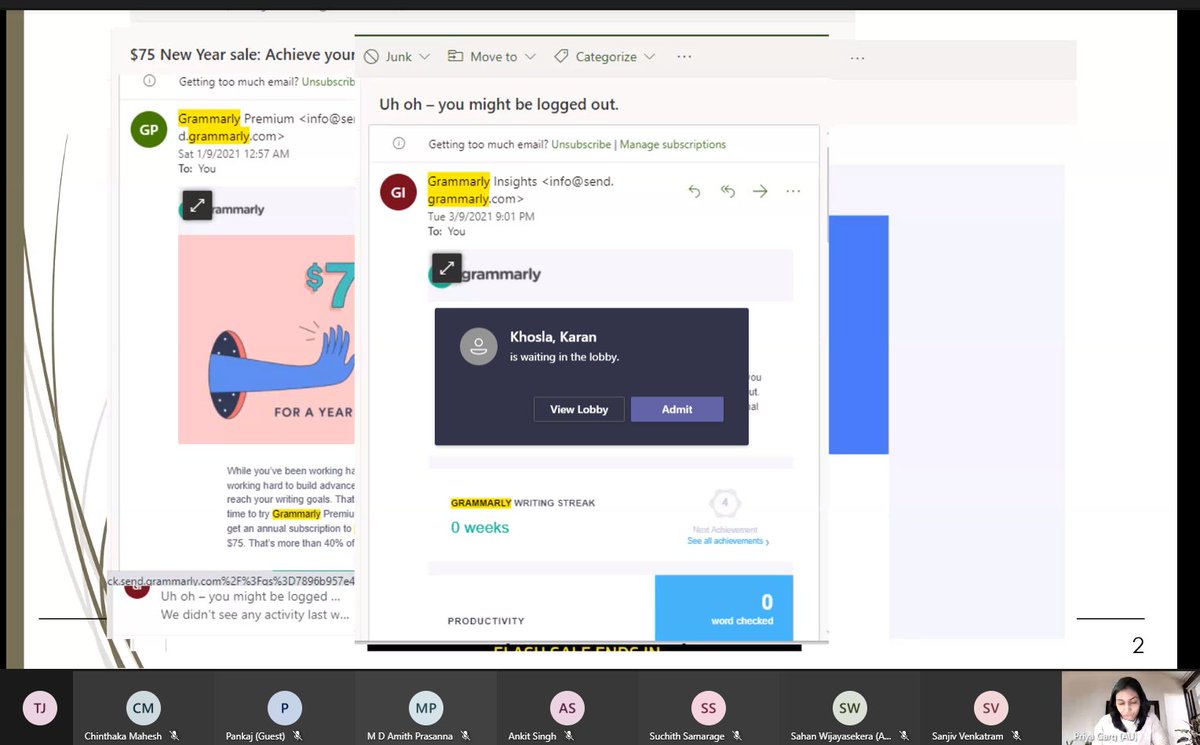Click the expand image icon over the Grammarly Insights email

tap(447, 268)
